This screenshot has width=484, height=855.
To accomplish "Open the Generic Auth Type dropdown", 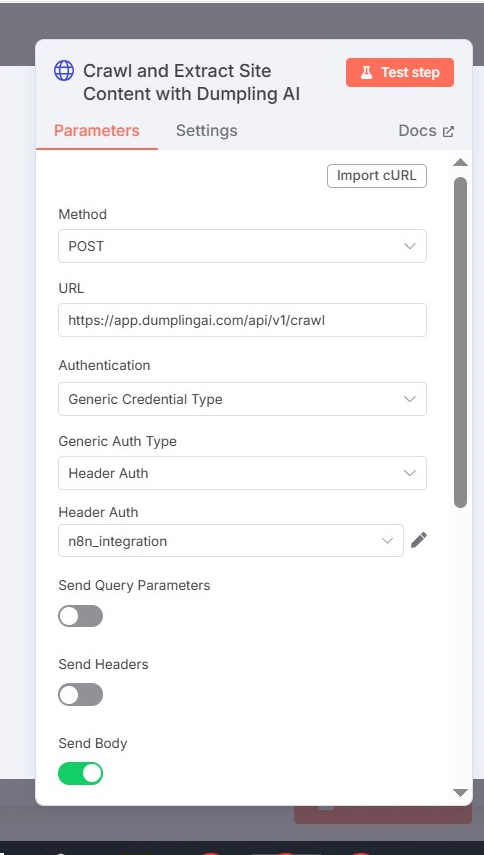I will [243, 473].
